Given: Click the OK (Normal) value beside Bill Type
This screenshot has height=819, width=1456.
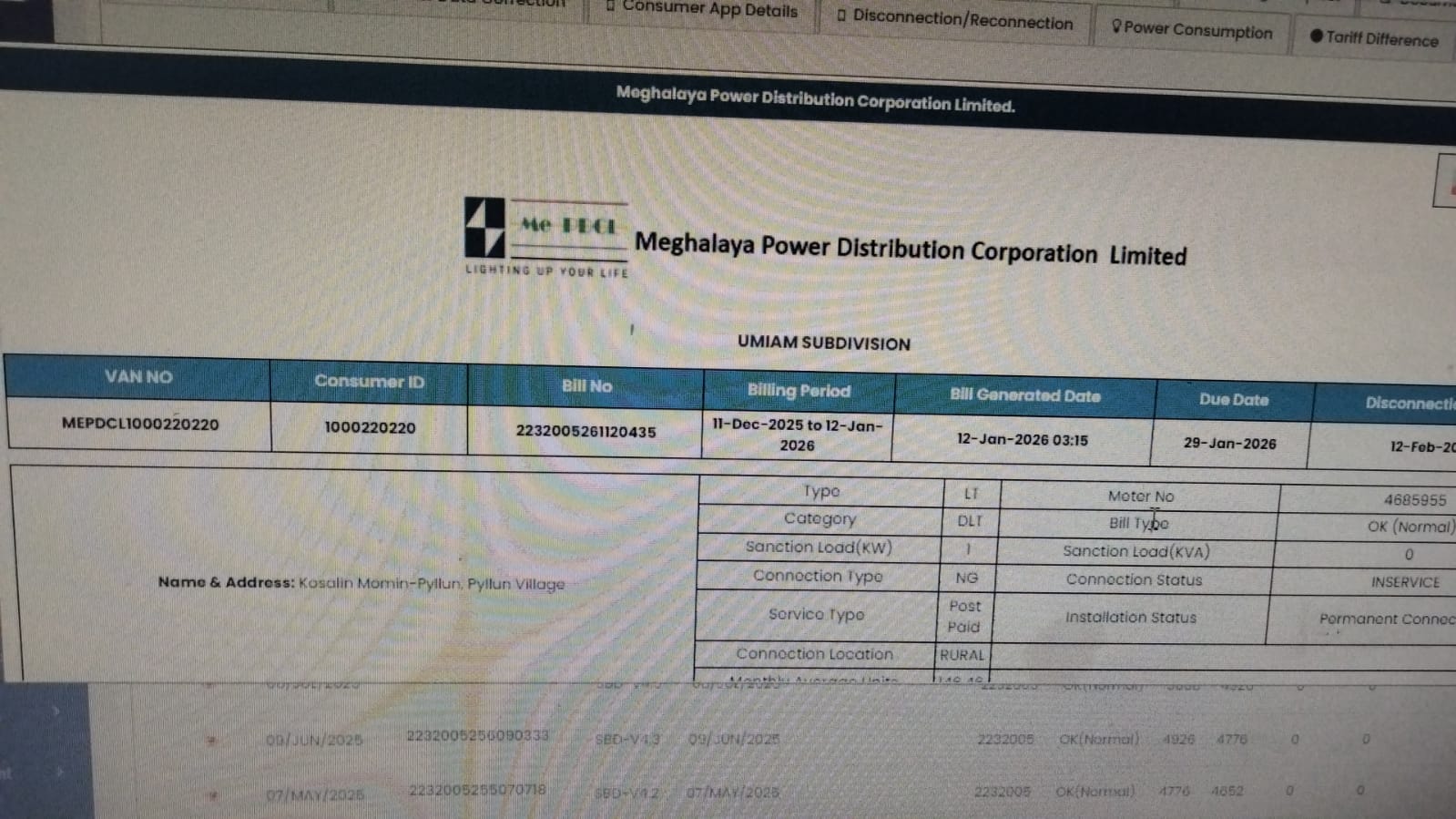Looking at the screenshot, I should pos(1411,527).
